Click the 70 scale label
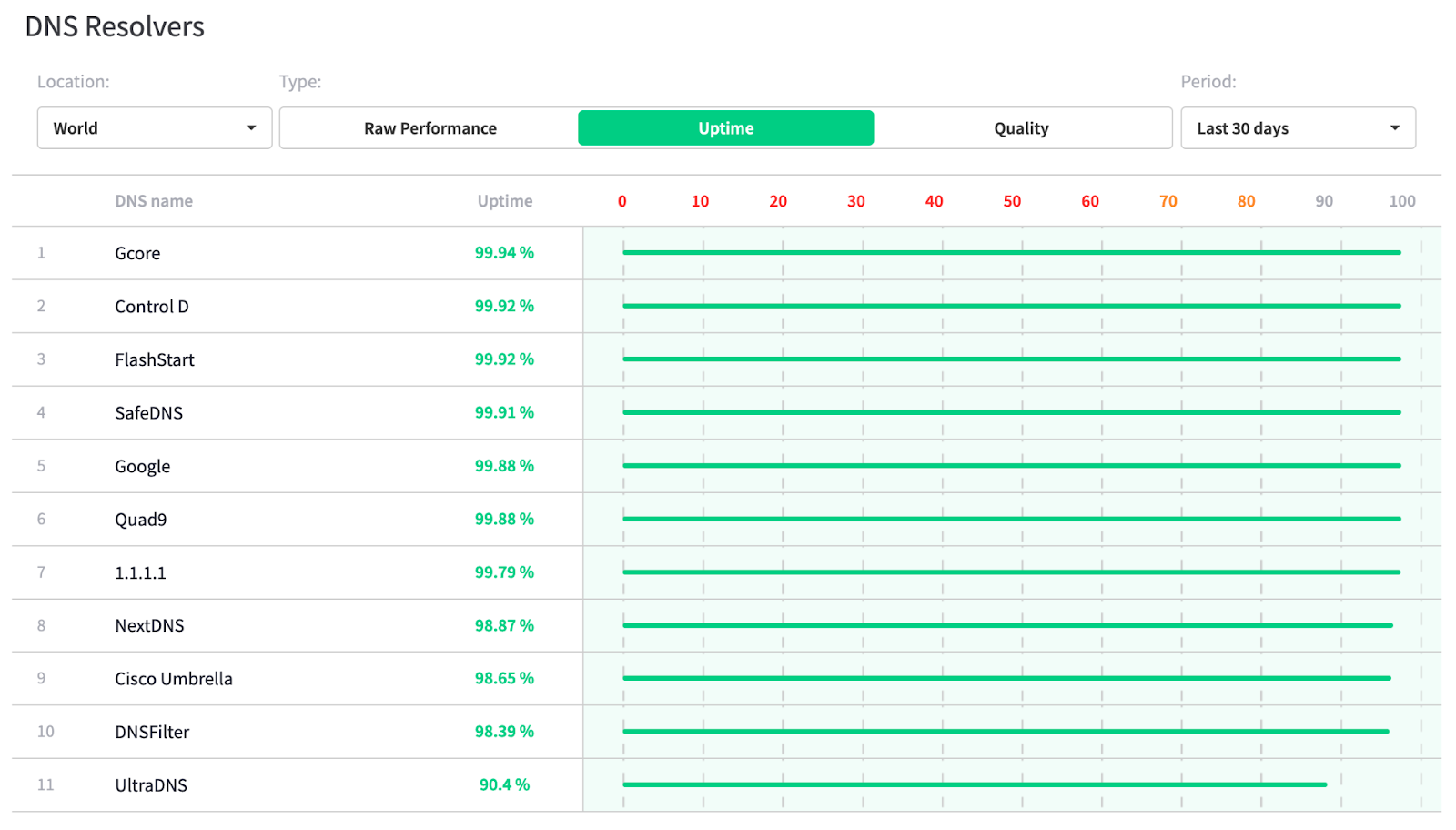 [x=1168, y=201]
